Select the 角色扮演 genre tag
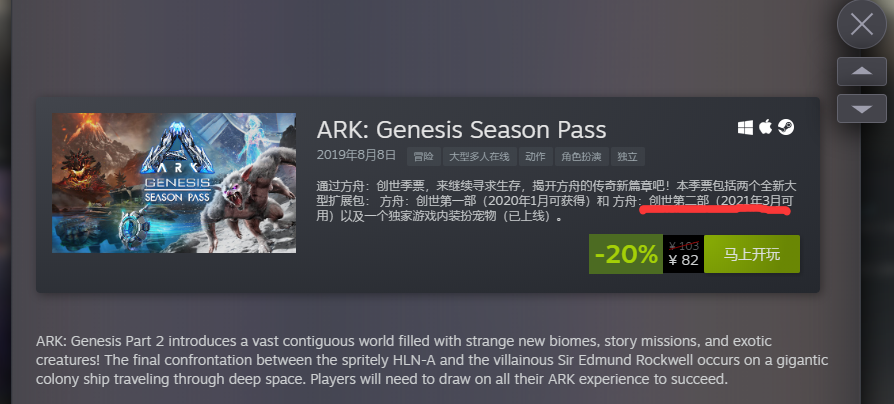 click(x=582, y=157)
